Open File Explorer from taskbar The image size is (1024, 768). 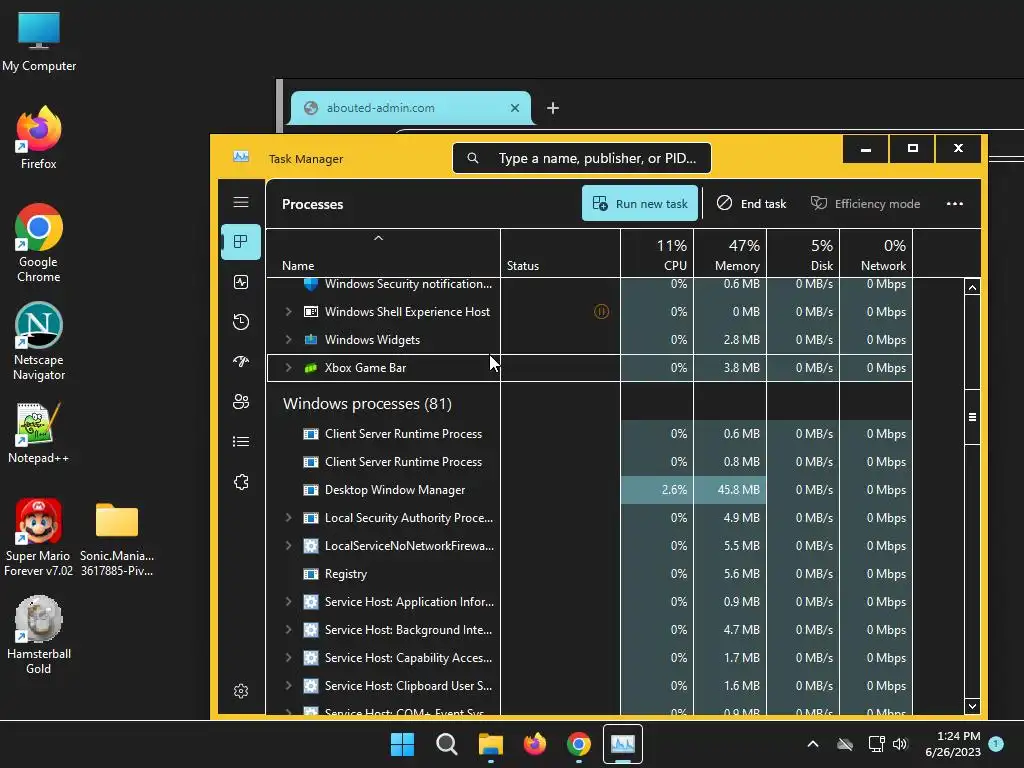click(490, 744)
